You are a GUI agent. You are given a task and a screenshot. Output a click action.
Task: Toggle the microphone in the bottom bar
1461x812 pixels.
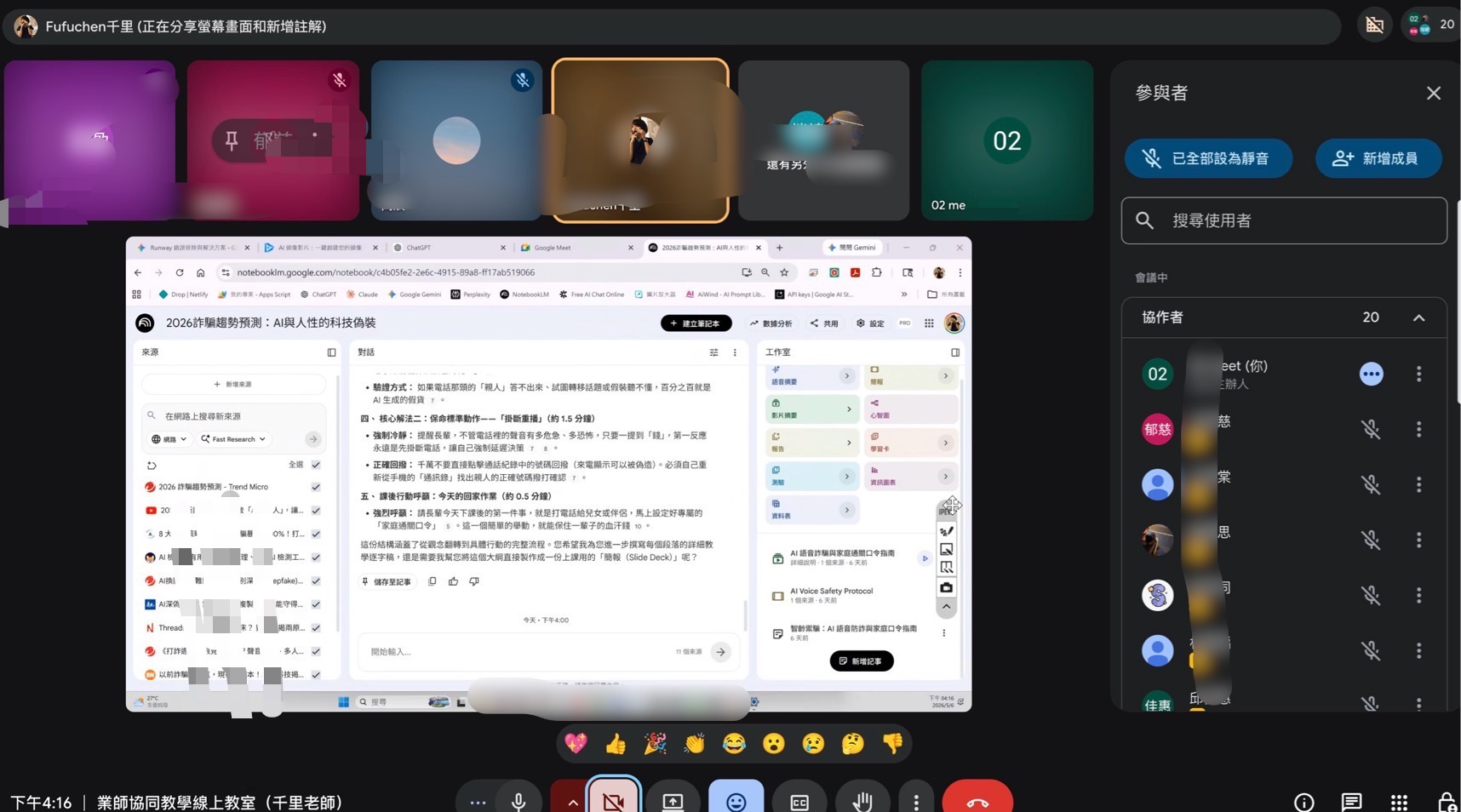tap(519, 801)
